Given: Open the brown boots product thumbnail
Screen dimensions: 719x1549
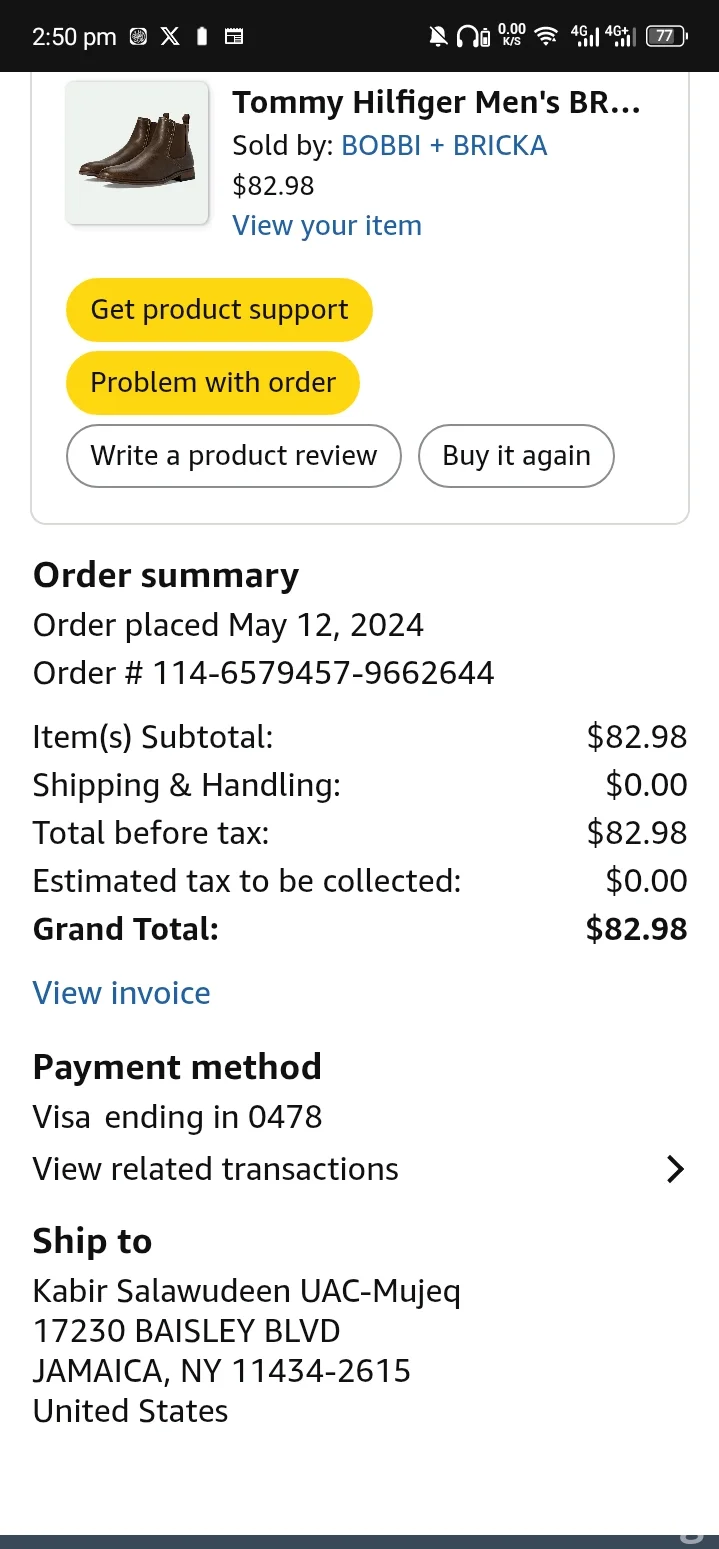Looking at the screenshot, I should [137, 153].
